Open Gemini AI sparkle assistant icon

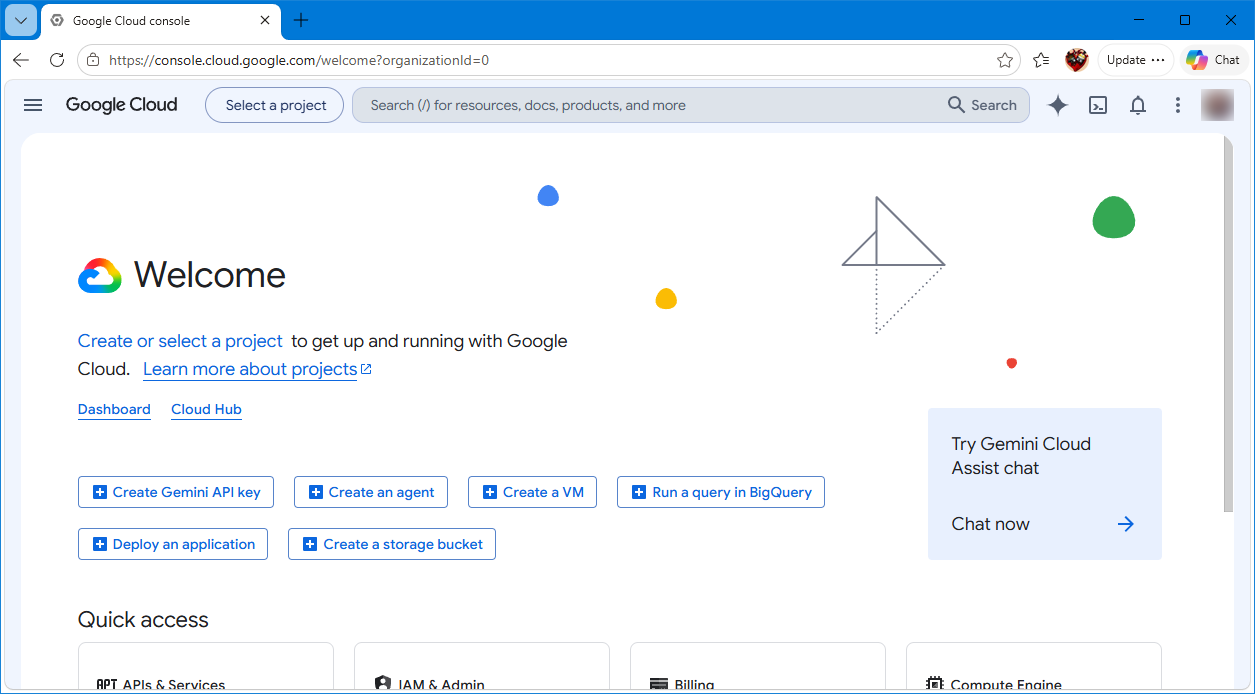click(1057, 105)
